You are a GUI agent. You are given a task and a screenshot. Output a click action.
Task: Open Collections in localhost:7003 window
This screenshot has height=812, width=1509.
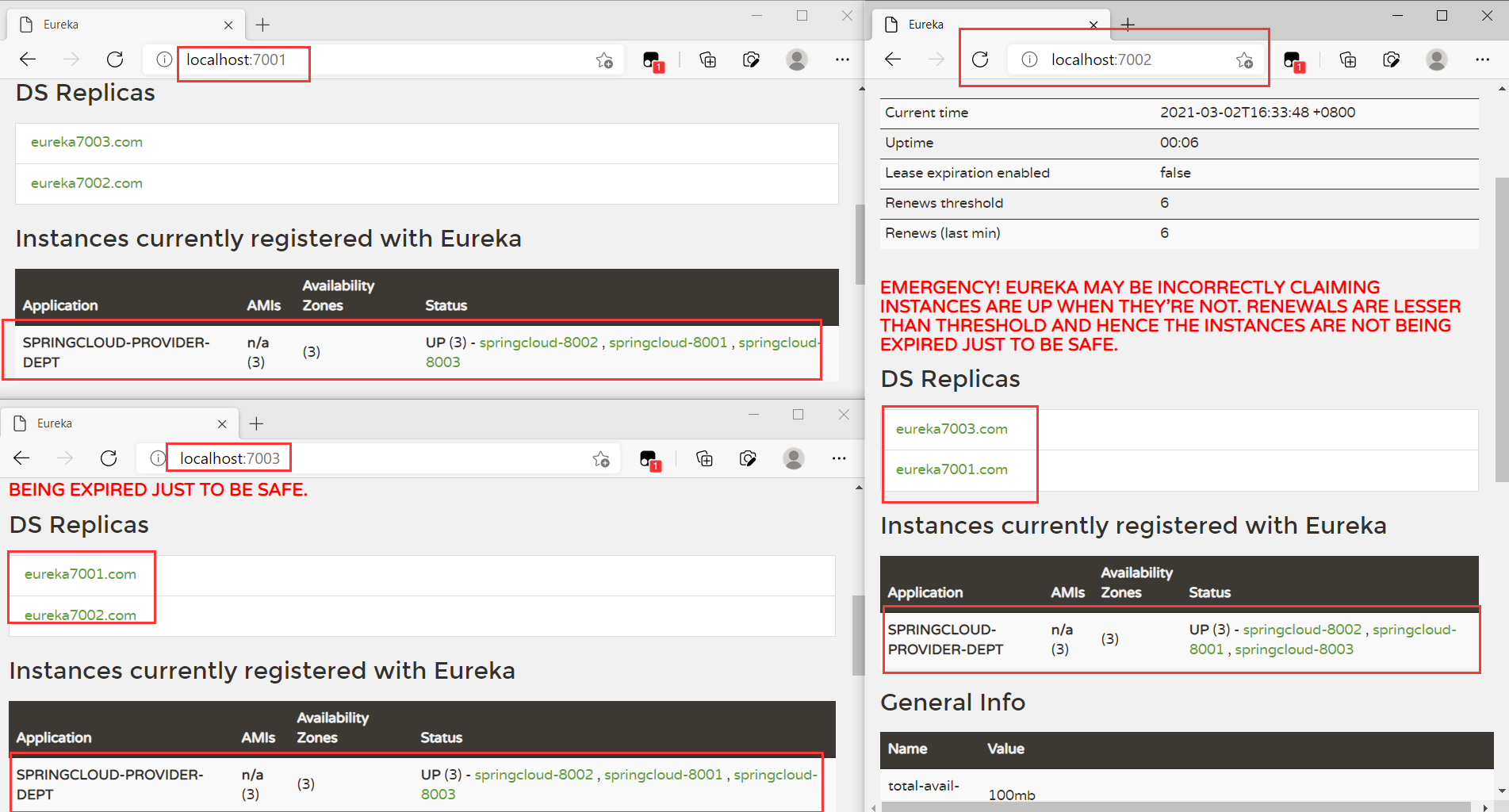point(704,458)
